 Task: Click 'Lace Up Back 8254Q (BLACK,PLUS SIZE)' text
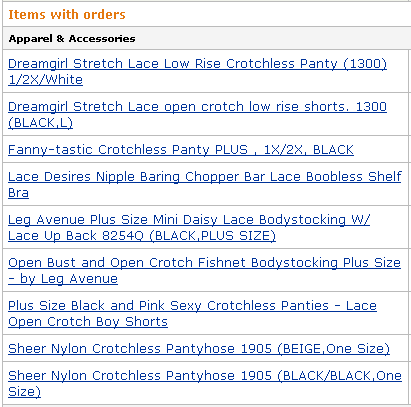click(142, 236)
